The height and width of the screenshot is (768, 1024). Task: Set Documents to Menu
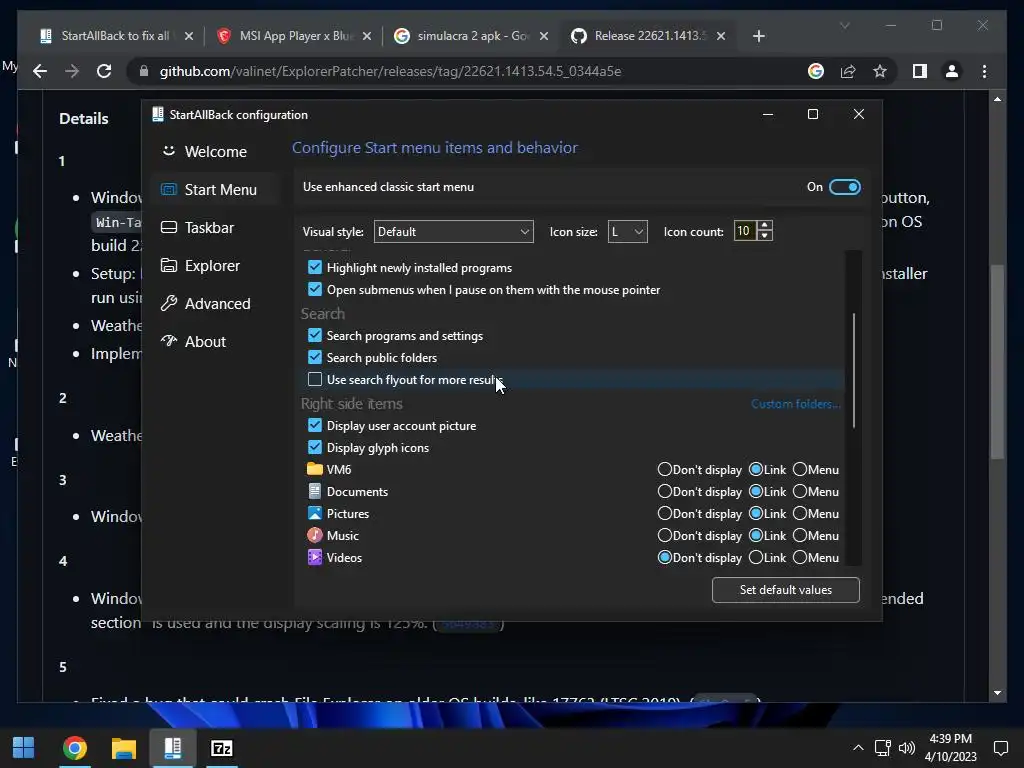(800, 491)
